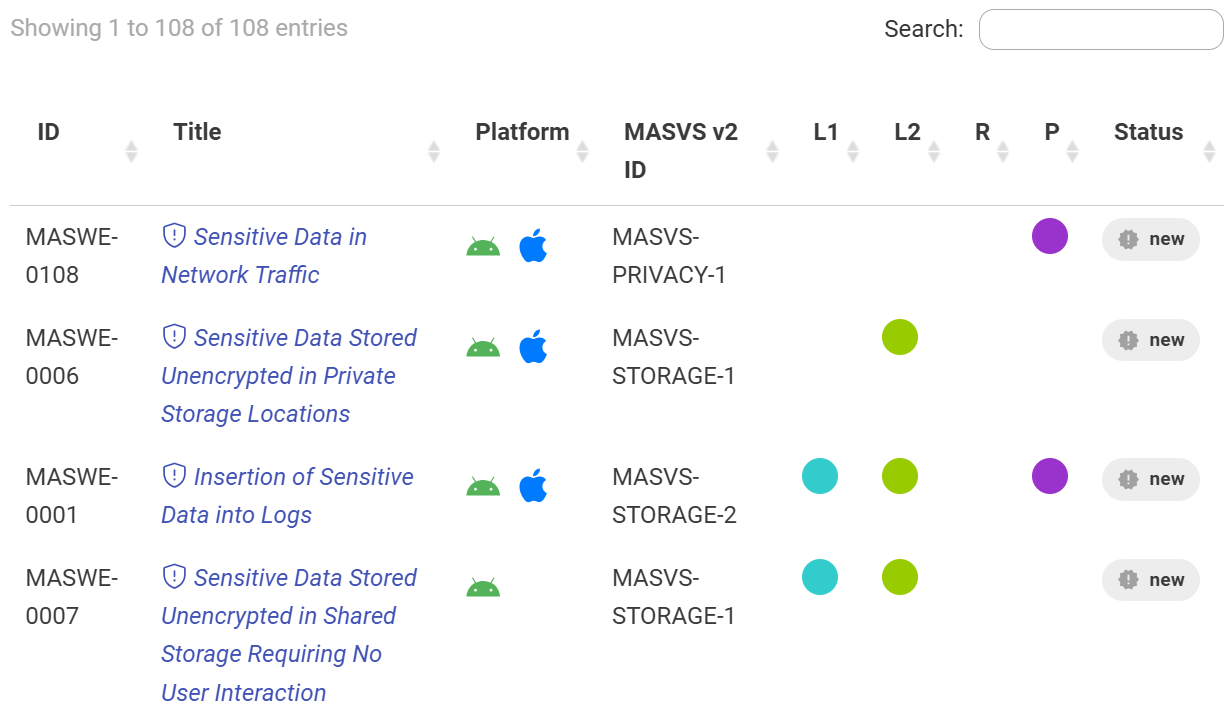The width and height of the screenshot is (1231, 710).
Task: Sort table by Platform column arrows
Action: click(583, 151)
